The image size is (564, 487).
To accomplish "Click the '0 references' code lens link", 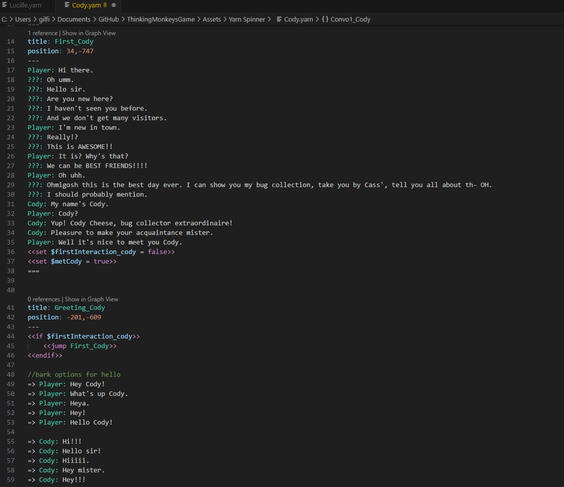I will point(44,299).
